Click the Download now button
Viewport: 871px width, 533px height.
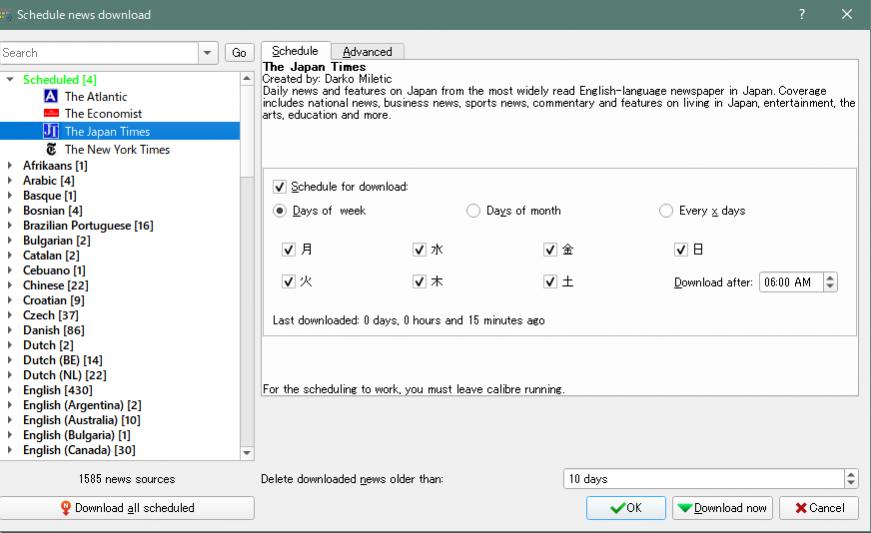(x=722, y=508)
